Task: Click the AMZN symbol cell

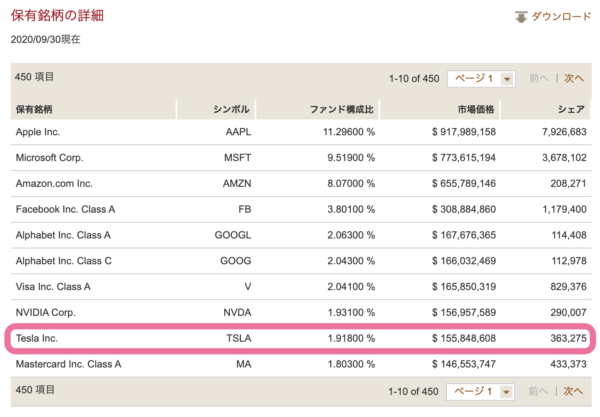Action: tap(237, 184)
